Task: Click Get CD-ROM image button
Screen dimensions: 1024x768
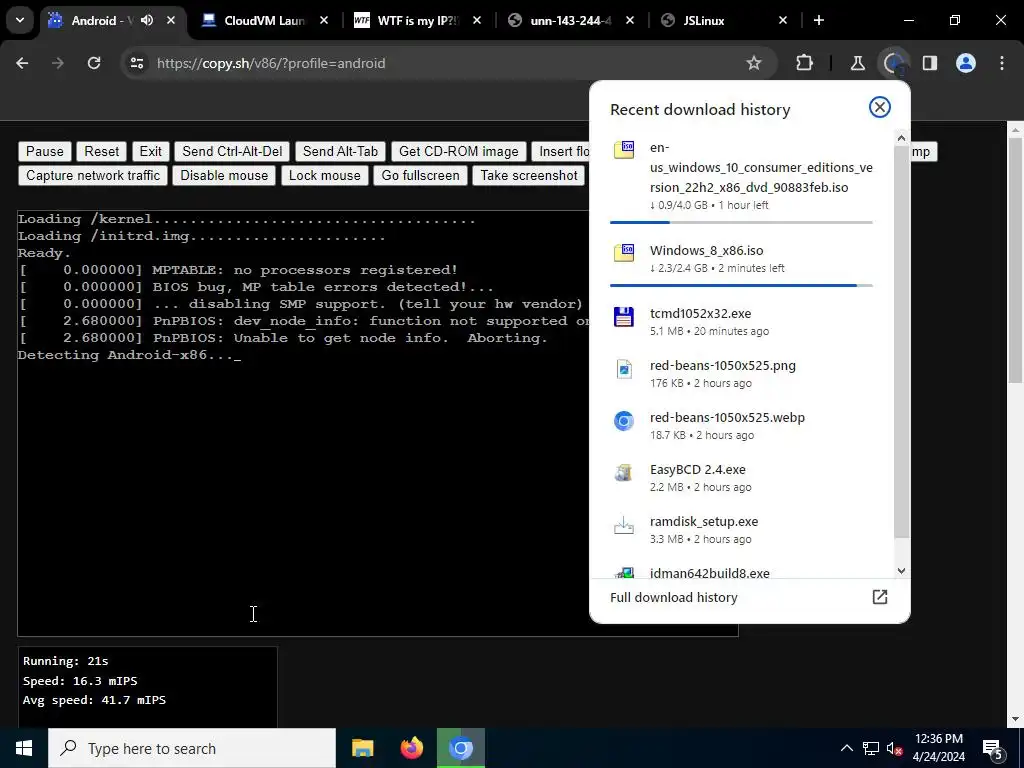Action: click(x=458, y=152)
